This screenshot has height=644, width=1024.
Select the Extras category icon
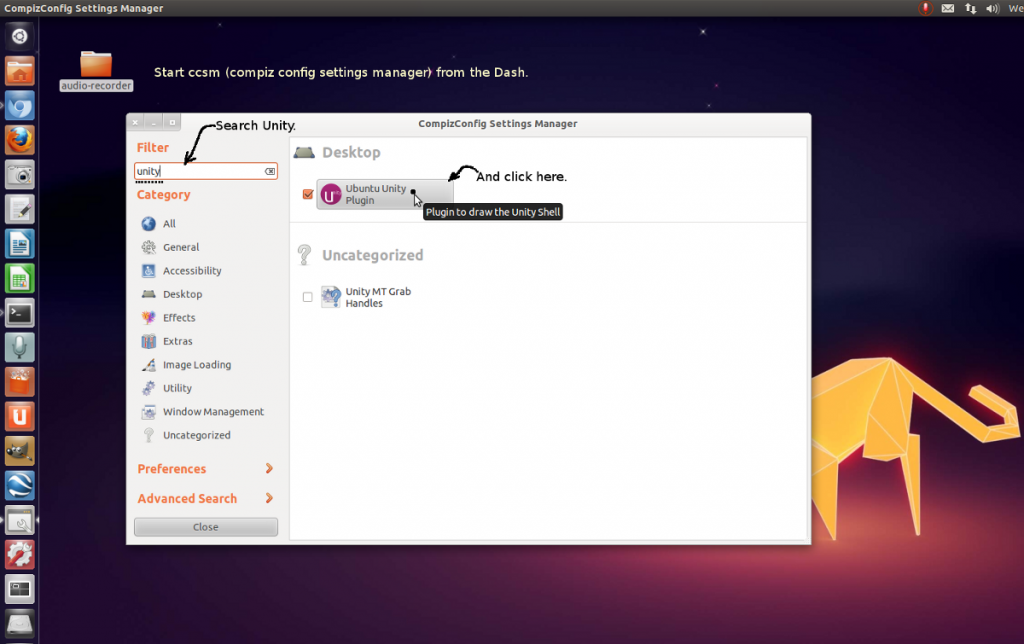pyautogui.click(x=149, y=341)
